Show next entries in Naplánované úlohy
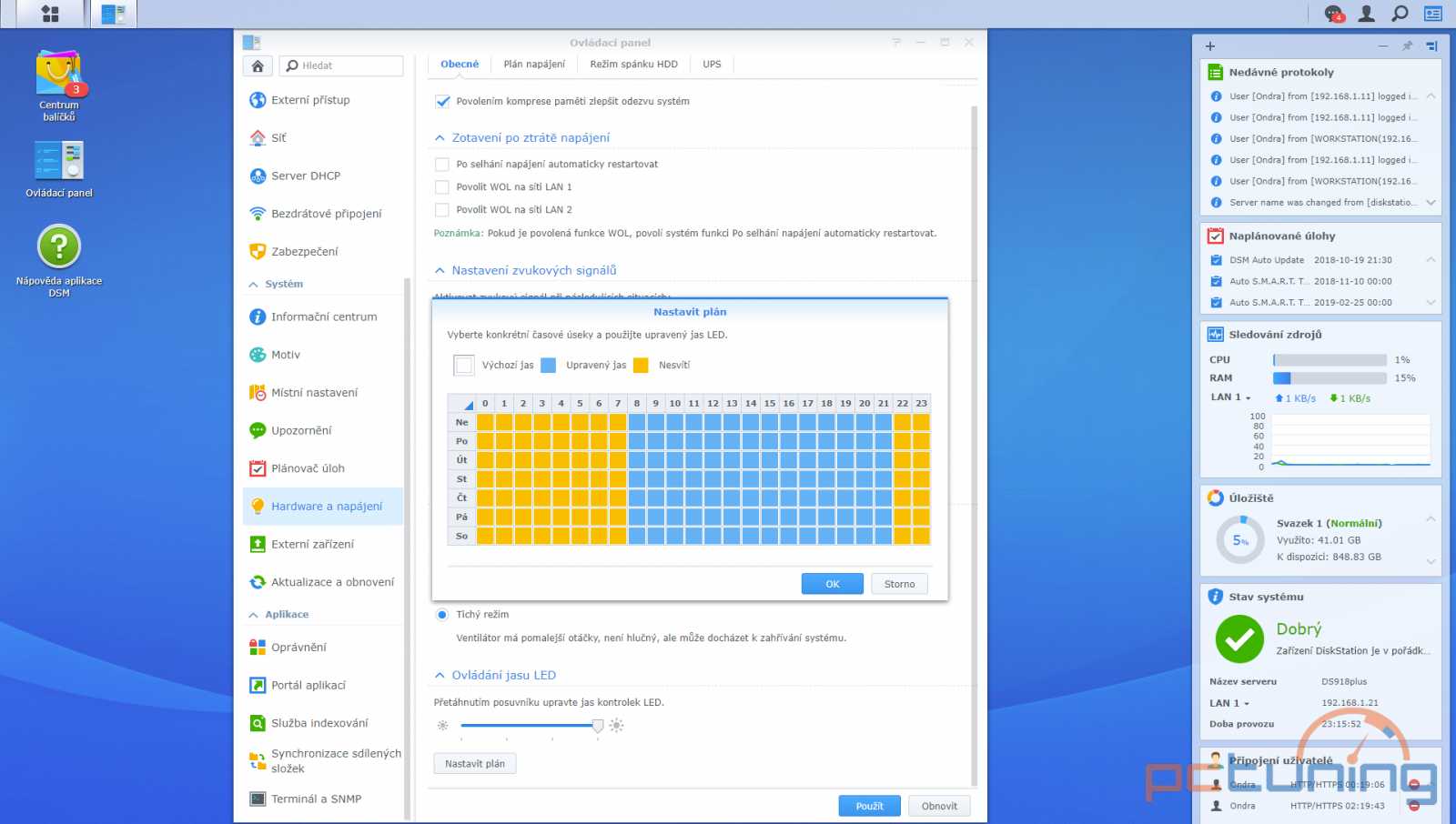The image size is (1456, 824). (x=1431, y=303)
